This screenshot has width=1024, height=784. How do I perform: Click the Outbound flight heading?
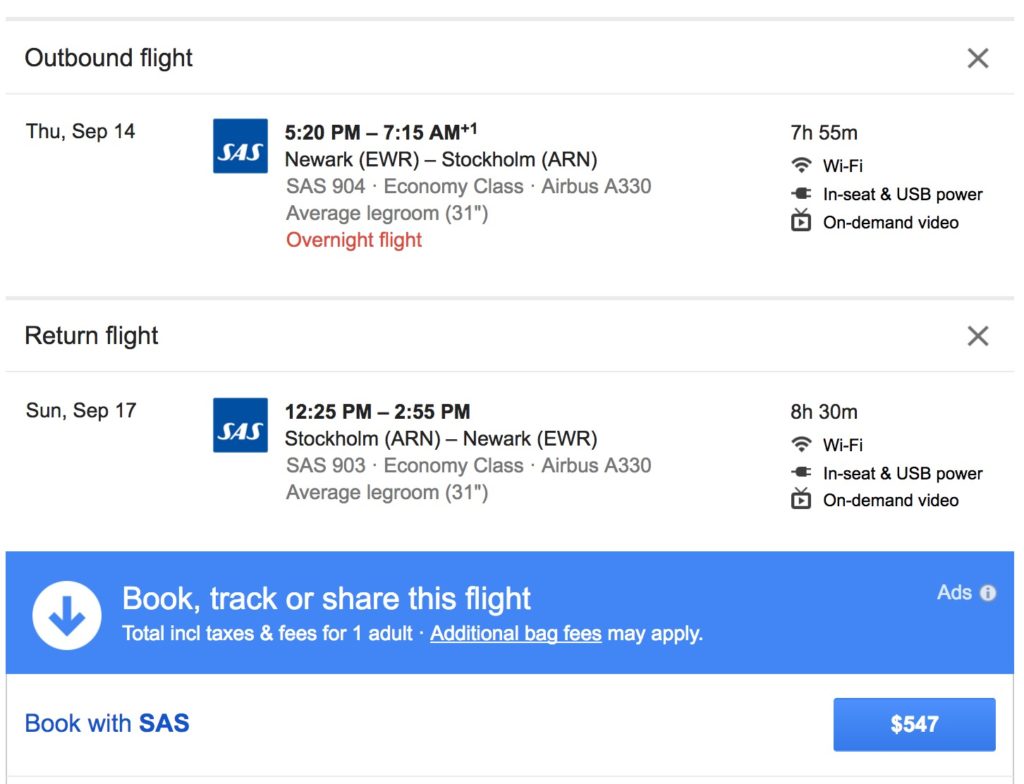point(109,58)
